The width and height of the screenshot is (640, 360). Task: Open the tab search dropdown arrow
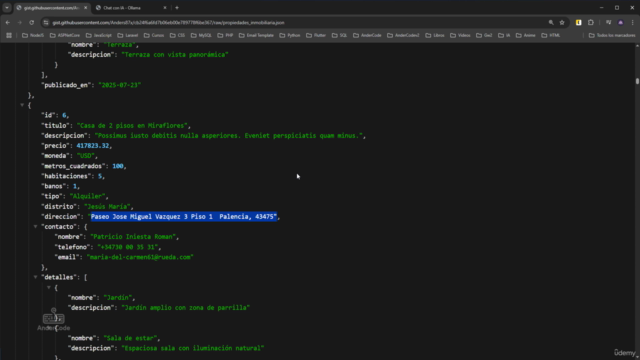(x=7, y=8)
